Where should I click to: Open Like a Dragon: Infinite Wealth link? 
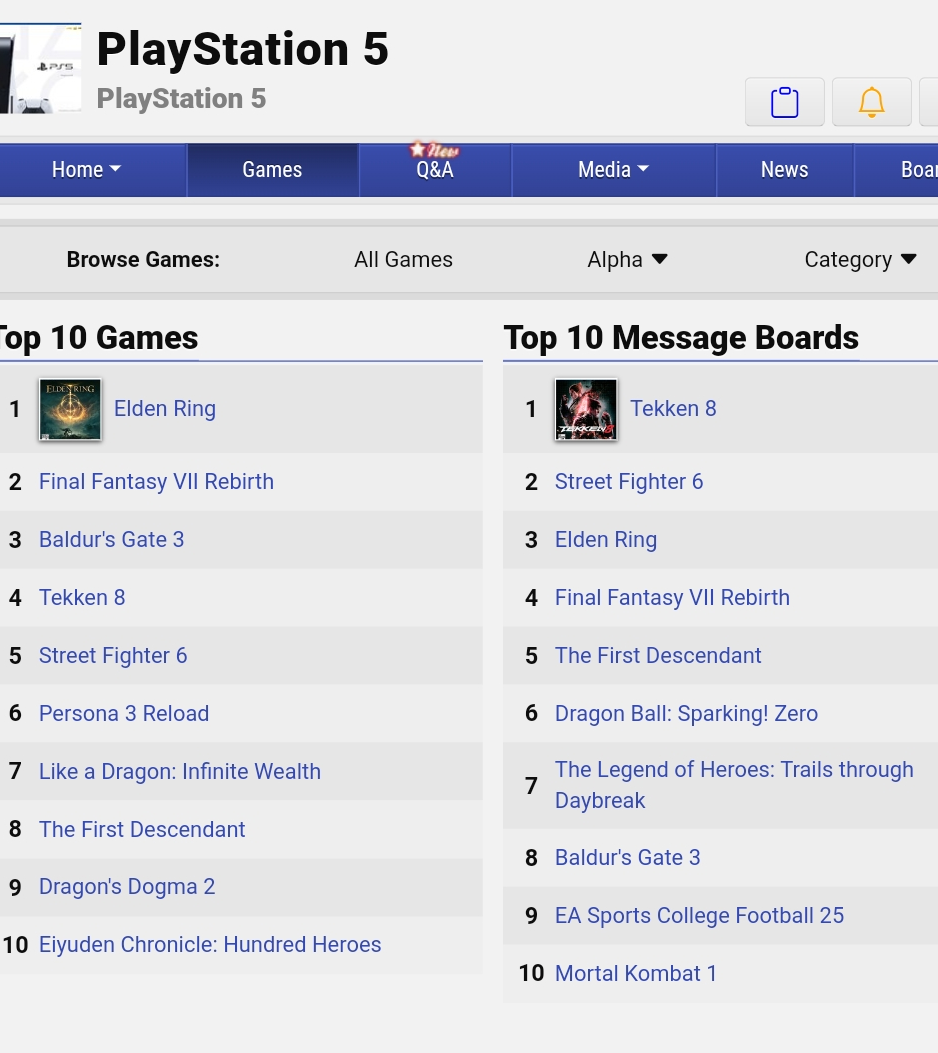click(x=180, y=771)
